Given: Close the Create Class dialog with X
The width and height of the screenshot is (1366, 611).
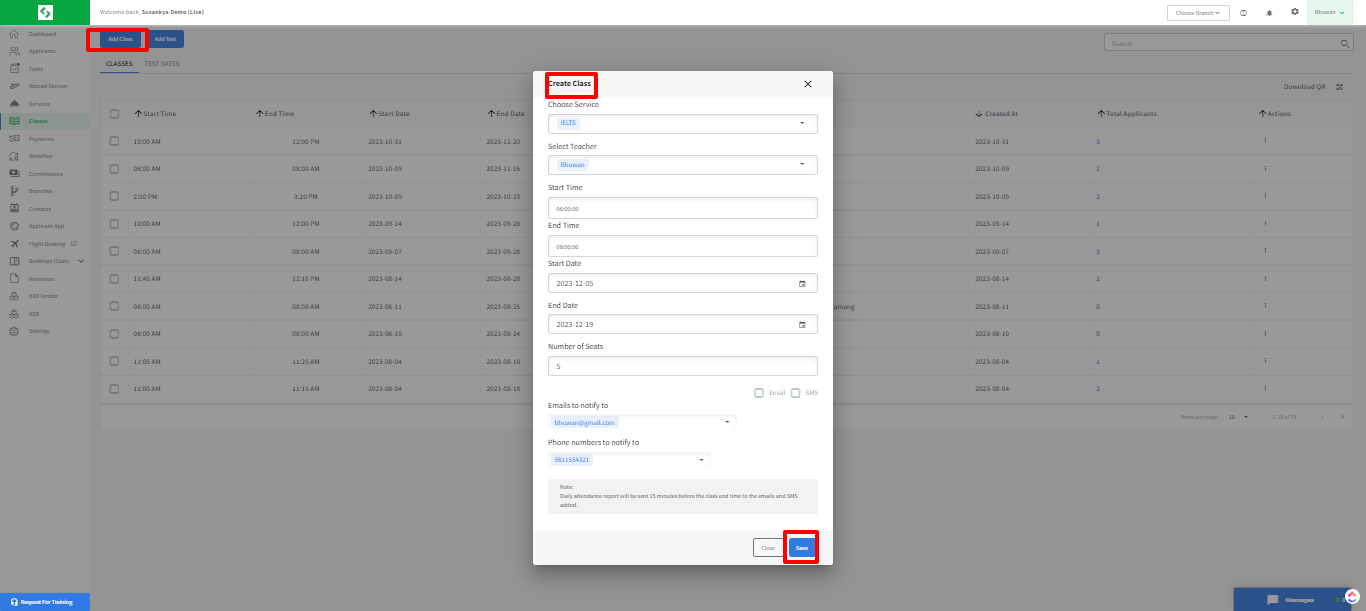Looking at the screenshot, I should pyautogui.click(x=808, y=84).
